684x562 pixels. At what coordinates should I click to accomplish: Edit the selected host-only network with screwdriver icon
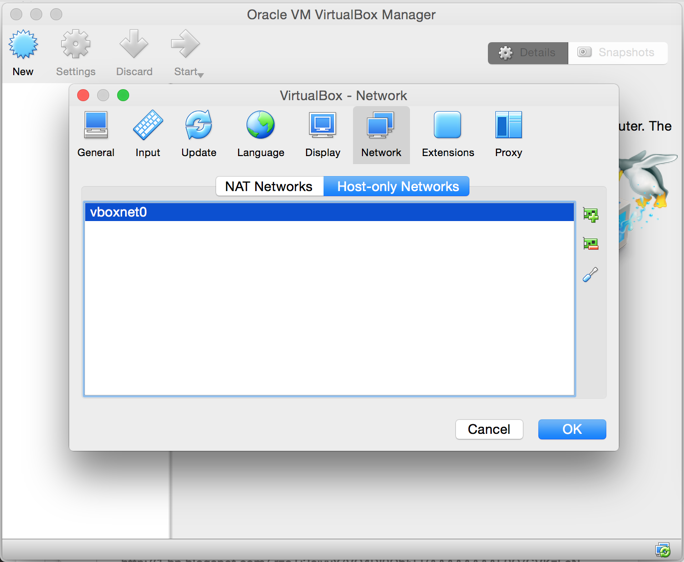(x=591, y=274)
